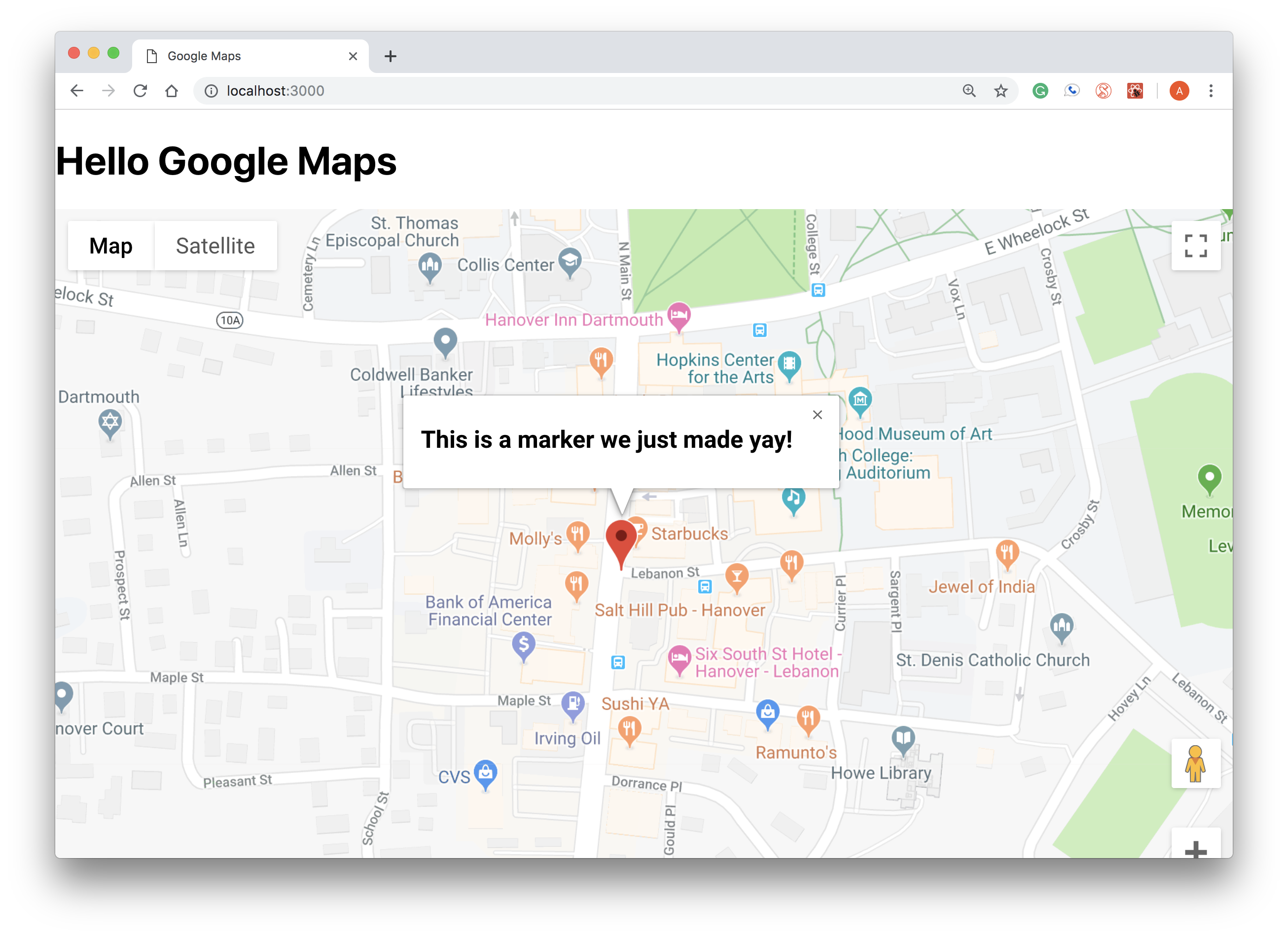This screenshot has width=1288, height=937.
Task: Click the Hanover Inn Dartmouth hotel pin
Action: point(679,315)
